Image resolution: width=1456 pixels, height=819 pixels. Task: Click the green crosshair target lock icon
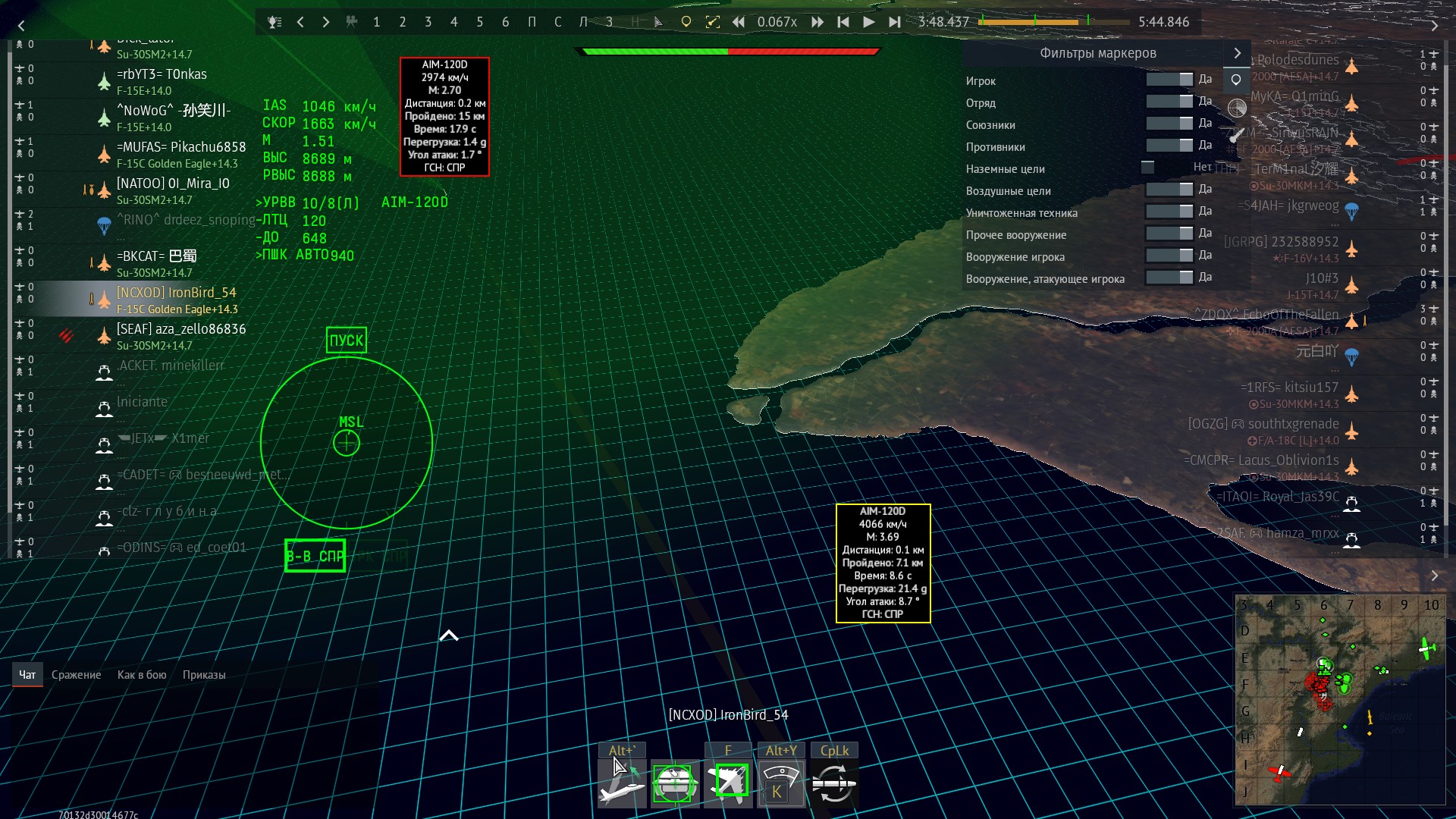coord(675,783)
